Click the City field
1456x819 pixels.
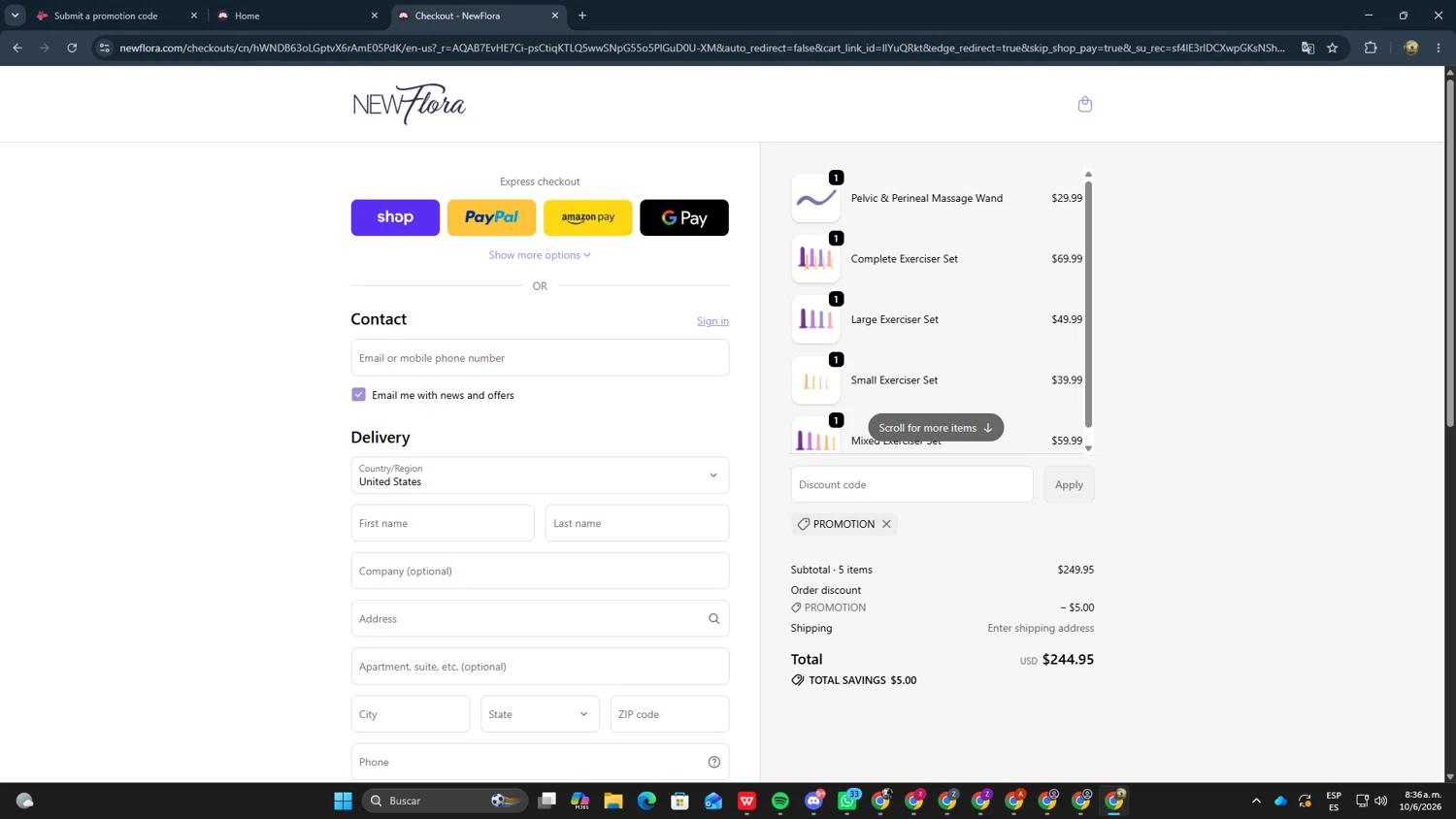pos(411,714)
